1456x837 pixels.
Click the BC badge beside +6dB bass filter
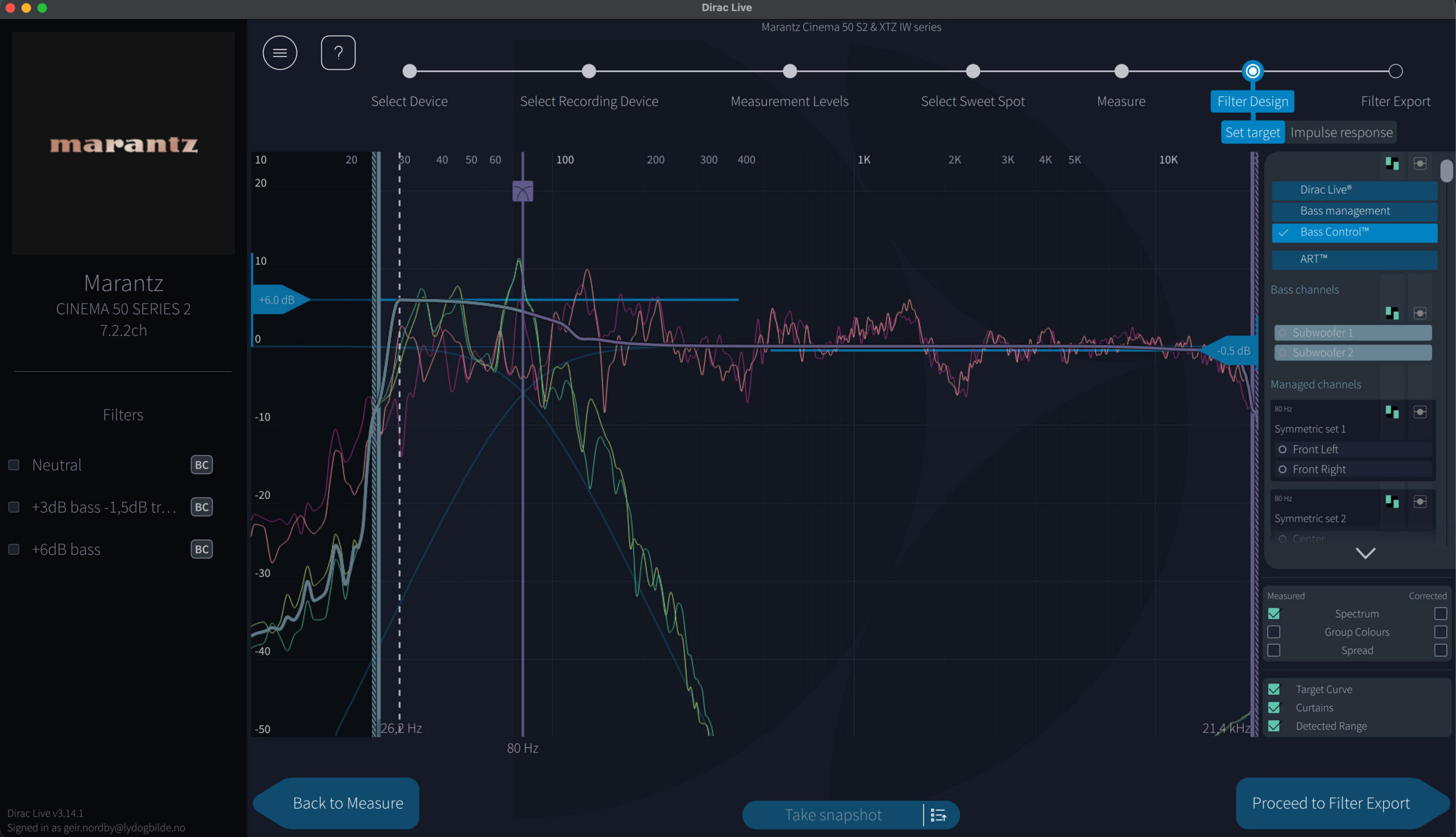[x=202, y=550]
